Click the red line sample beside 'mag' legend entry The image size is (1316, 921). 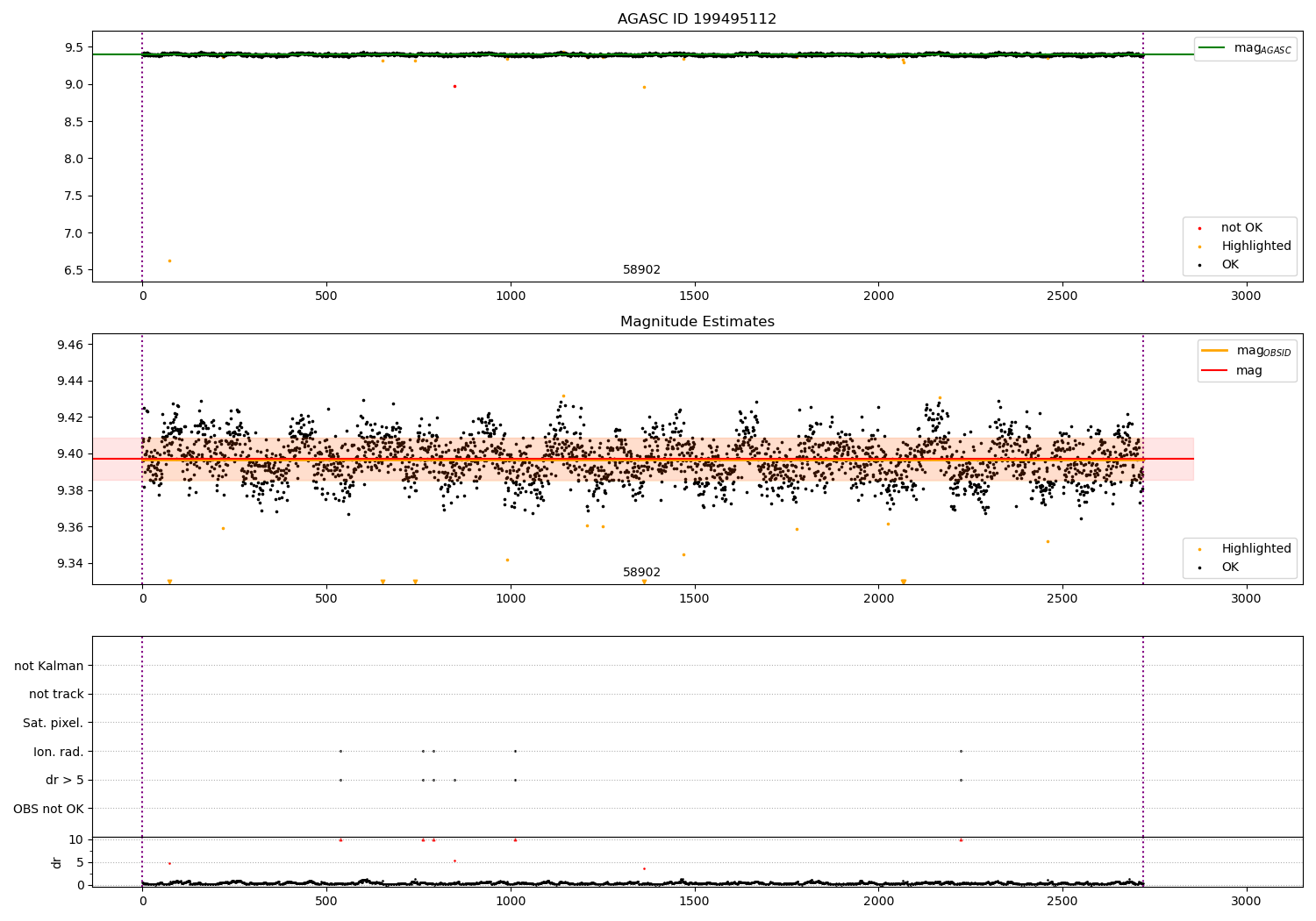tap(1215, 370)
